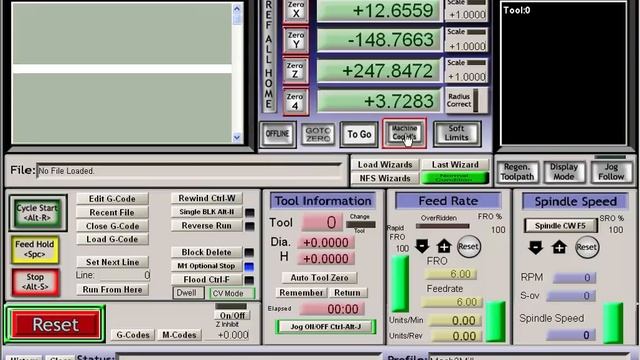Reset the spindle speed override

coord(587,247)
